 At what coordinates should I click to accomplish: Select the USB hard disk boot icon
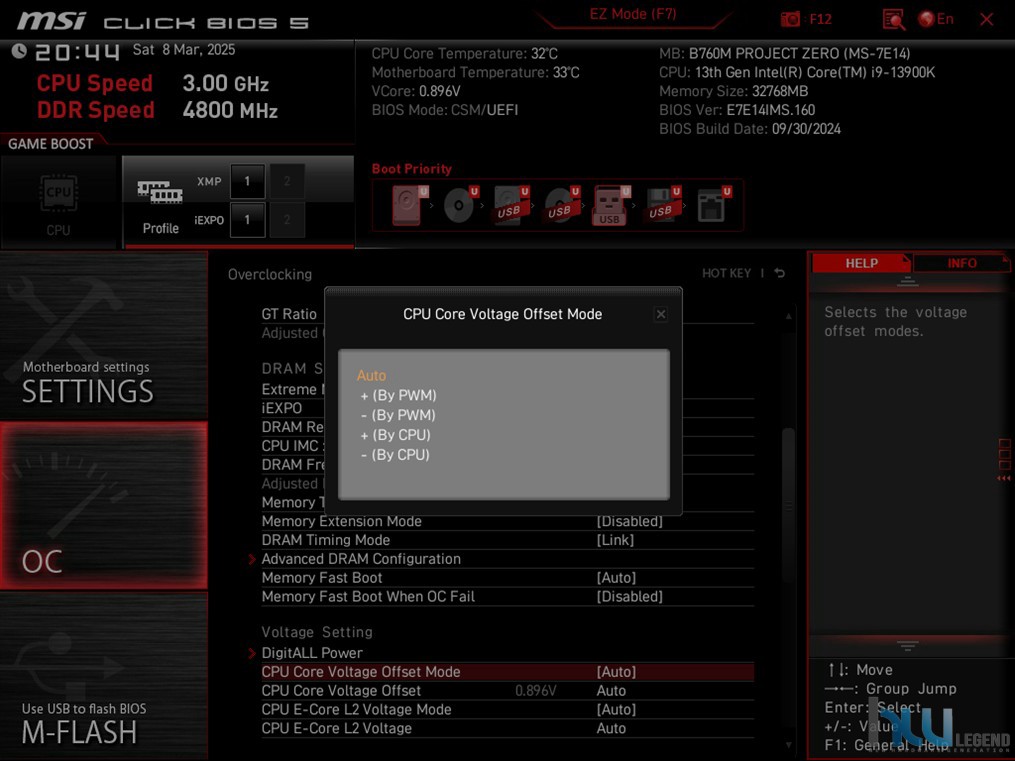(x=511, y=205)
